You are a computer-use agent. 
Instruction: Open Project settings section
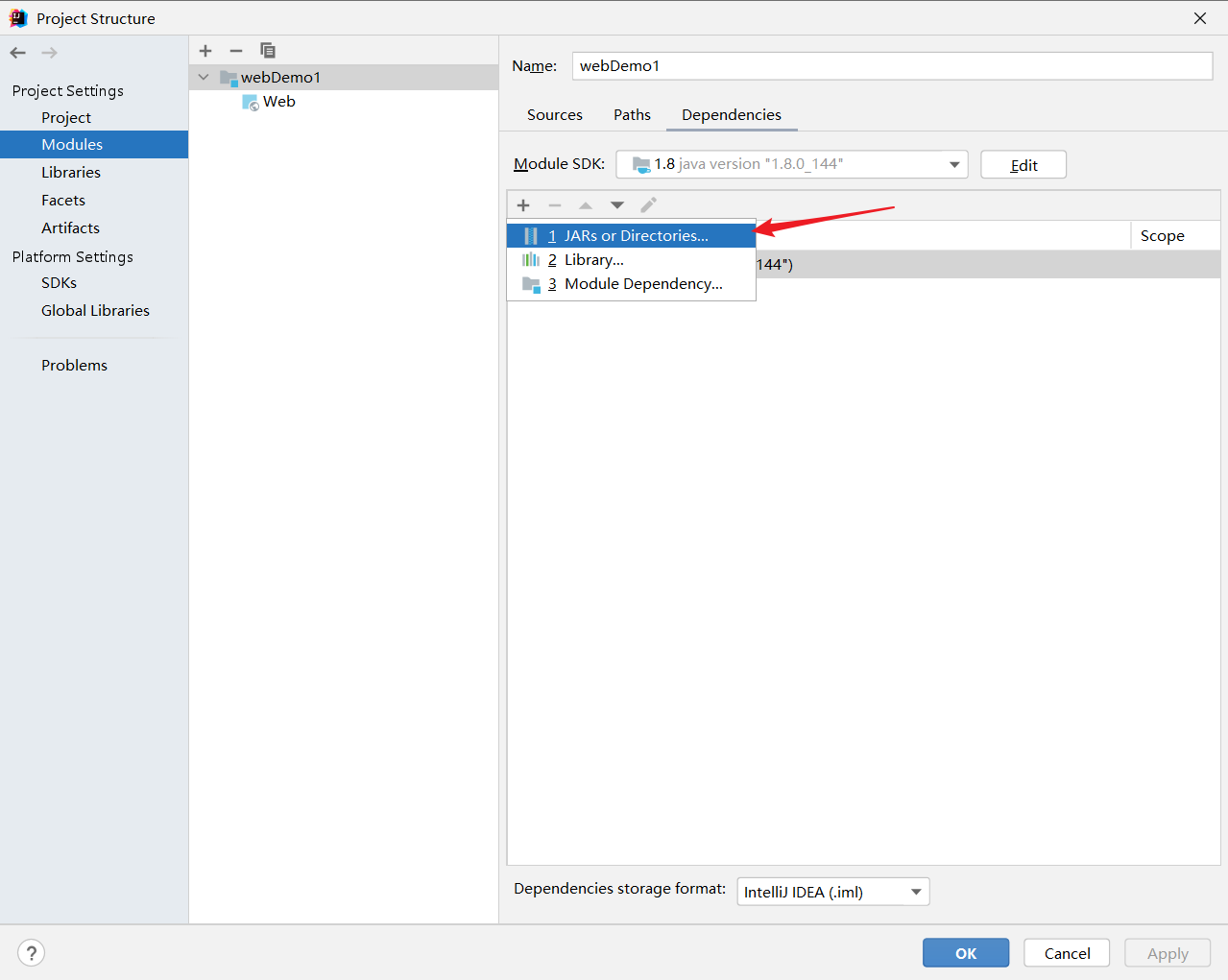point(66,117)
